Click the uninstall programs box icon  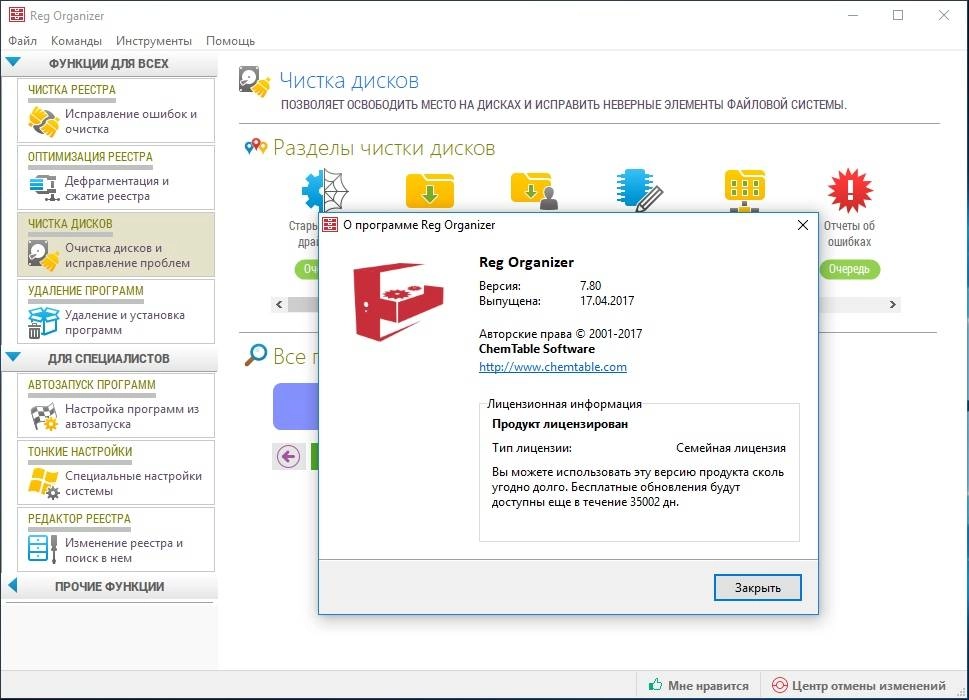(43, 322)
